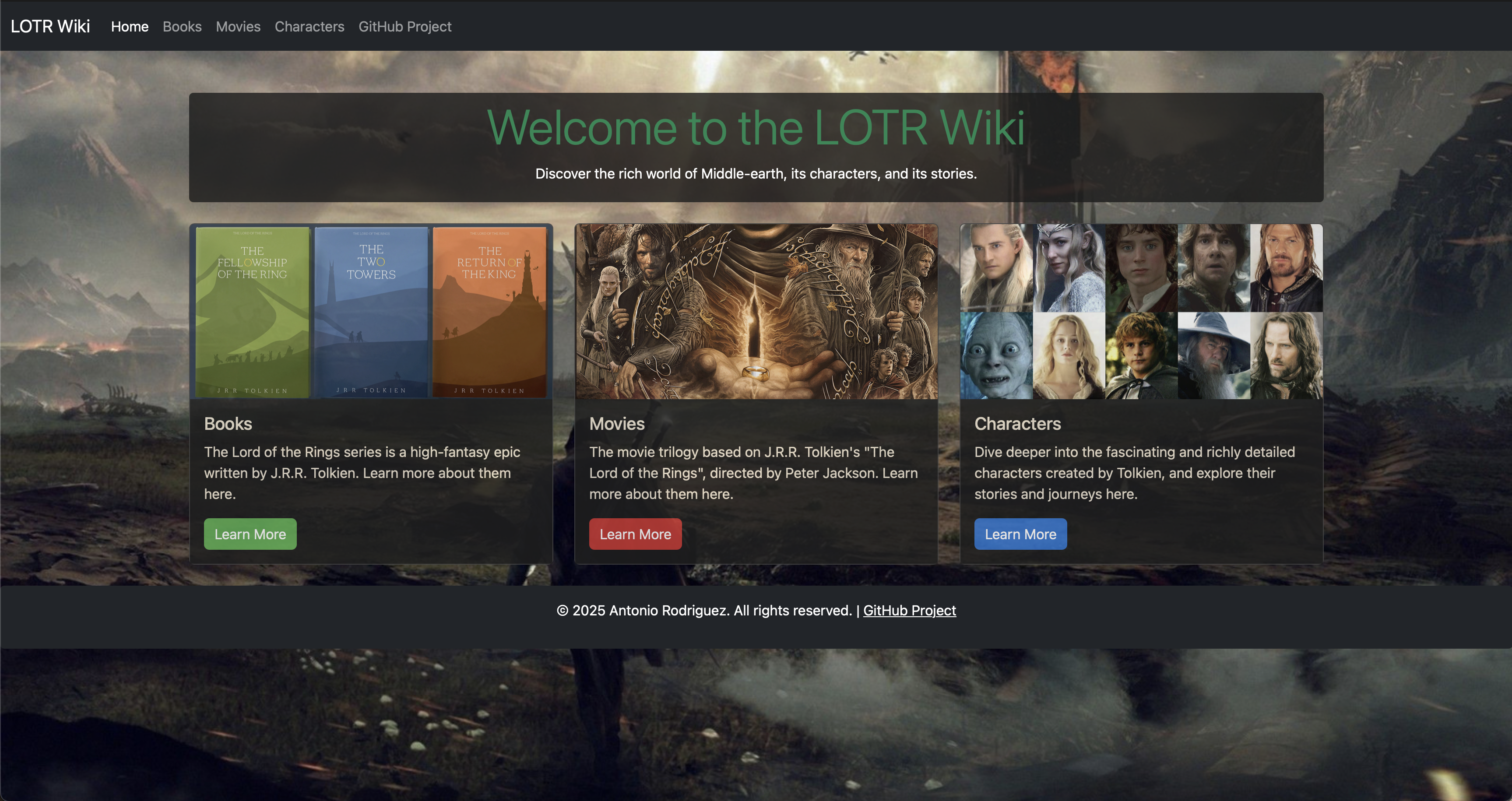Click the characters portrait collage image

(1141, 312)
